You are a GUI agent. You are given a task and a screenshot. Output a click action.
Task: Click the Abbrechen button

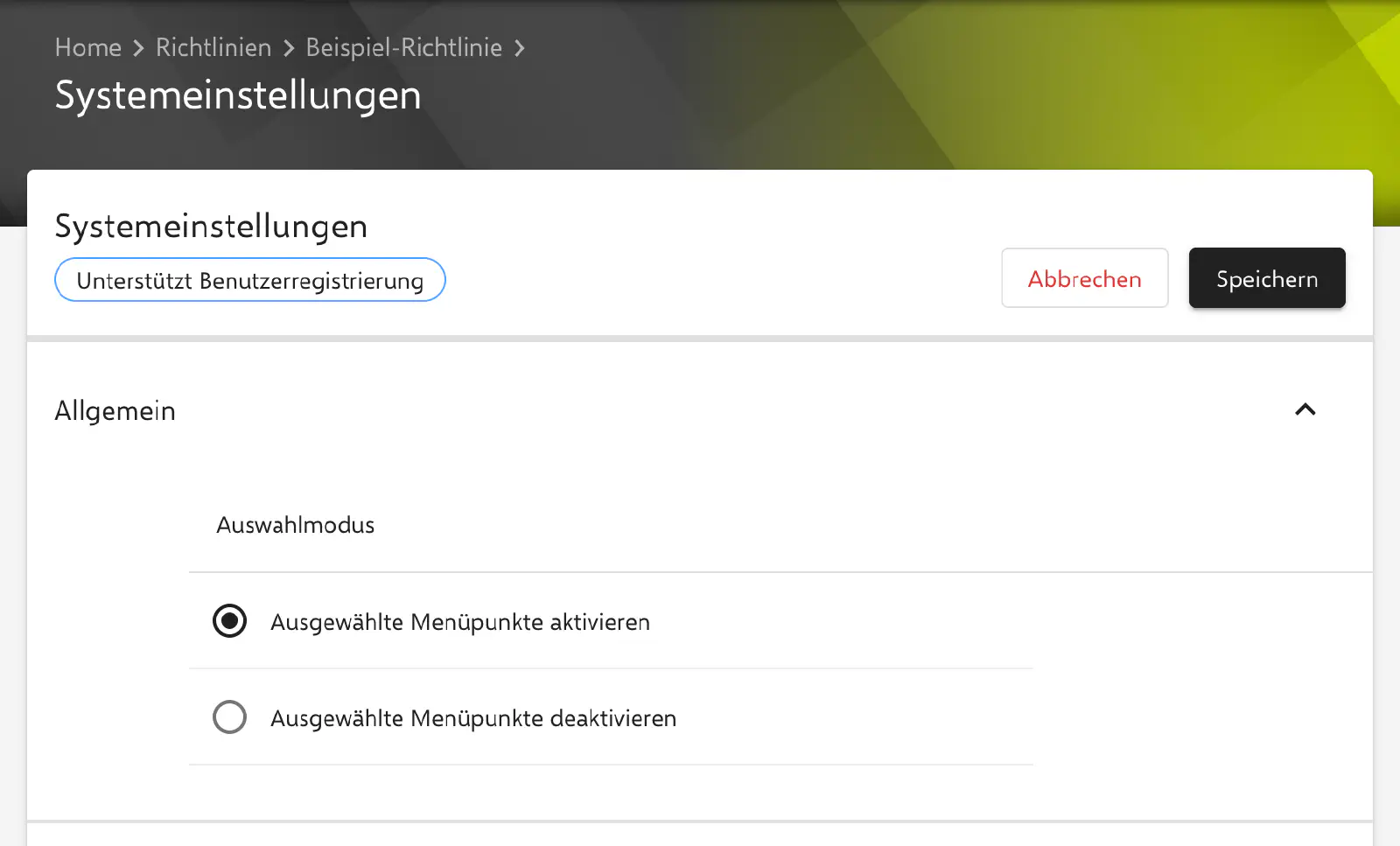(1084, 278)
